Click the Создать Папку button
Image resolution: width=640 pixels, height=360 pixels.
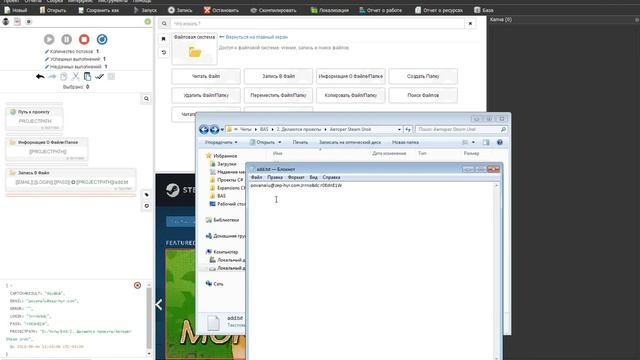[423, 76]
